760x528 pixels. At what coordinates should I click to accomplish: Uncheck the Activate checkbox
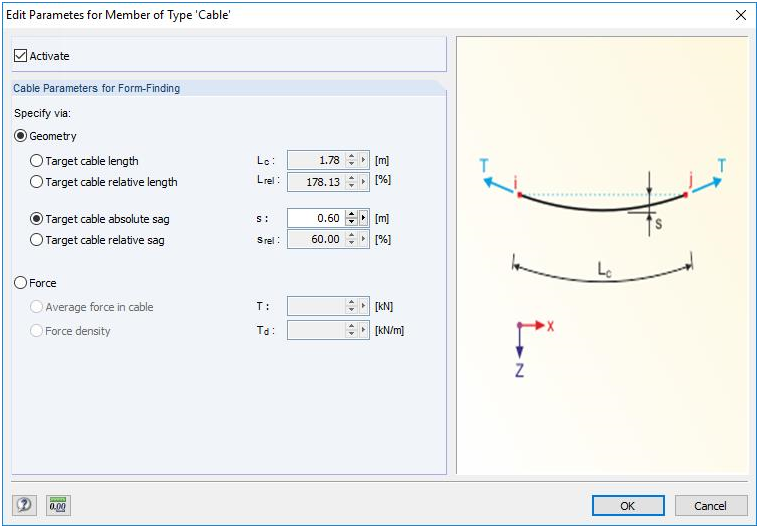point(21,56)
